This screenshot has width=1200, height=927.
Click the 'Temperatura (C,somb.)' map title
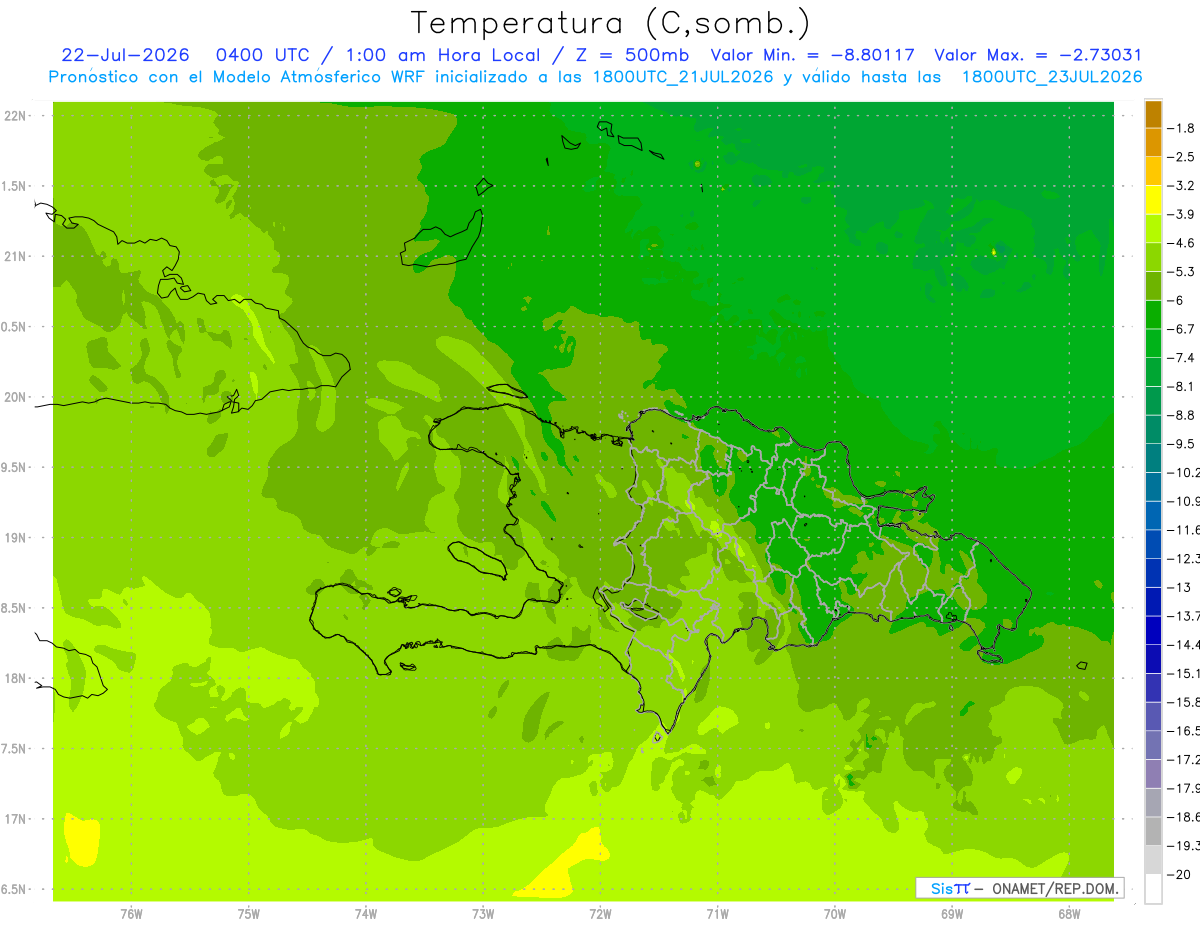coord(611,23)
